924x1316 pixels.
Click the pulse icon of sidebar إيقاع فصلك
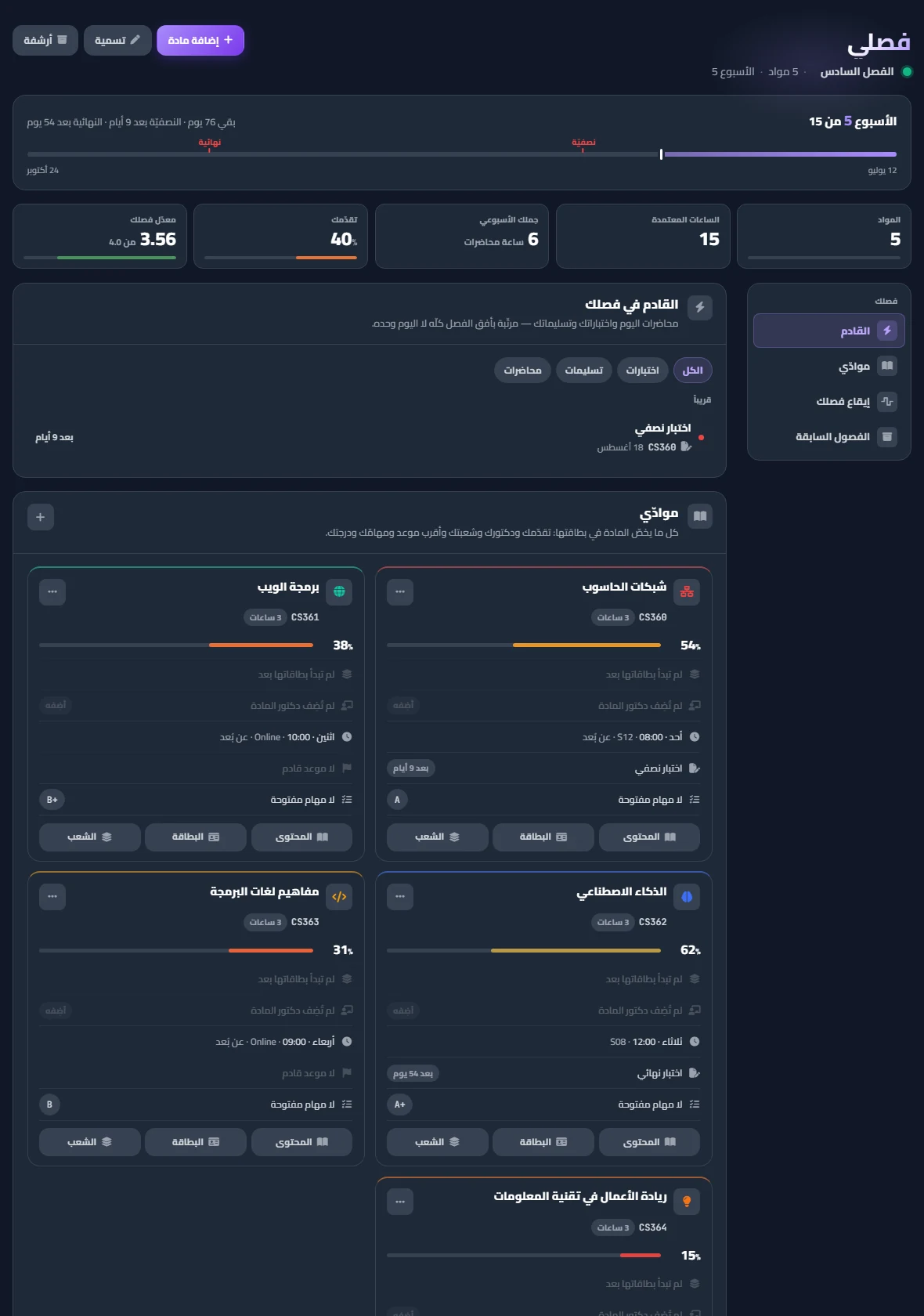(887, 402)
